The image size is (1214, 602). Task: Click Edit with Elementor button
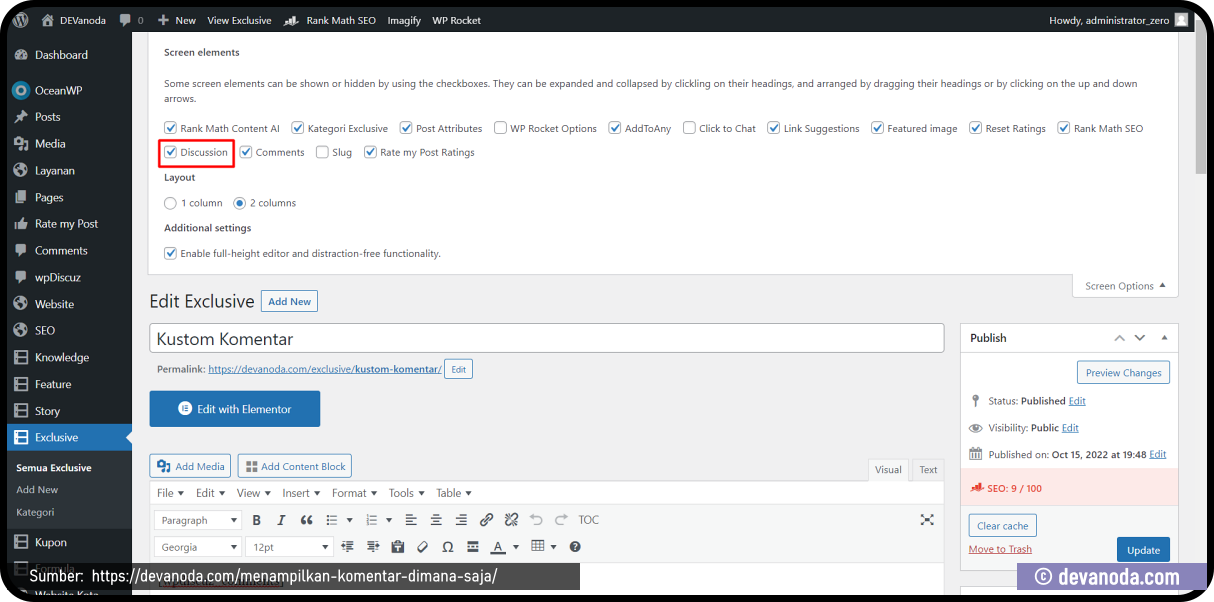pos(235,409)
